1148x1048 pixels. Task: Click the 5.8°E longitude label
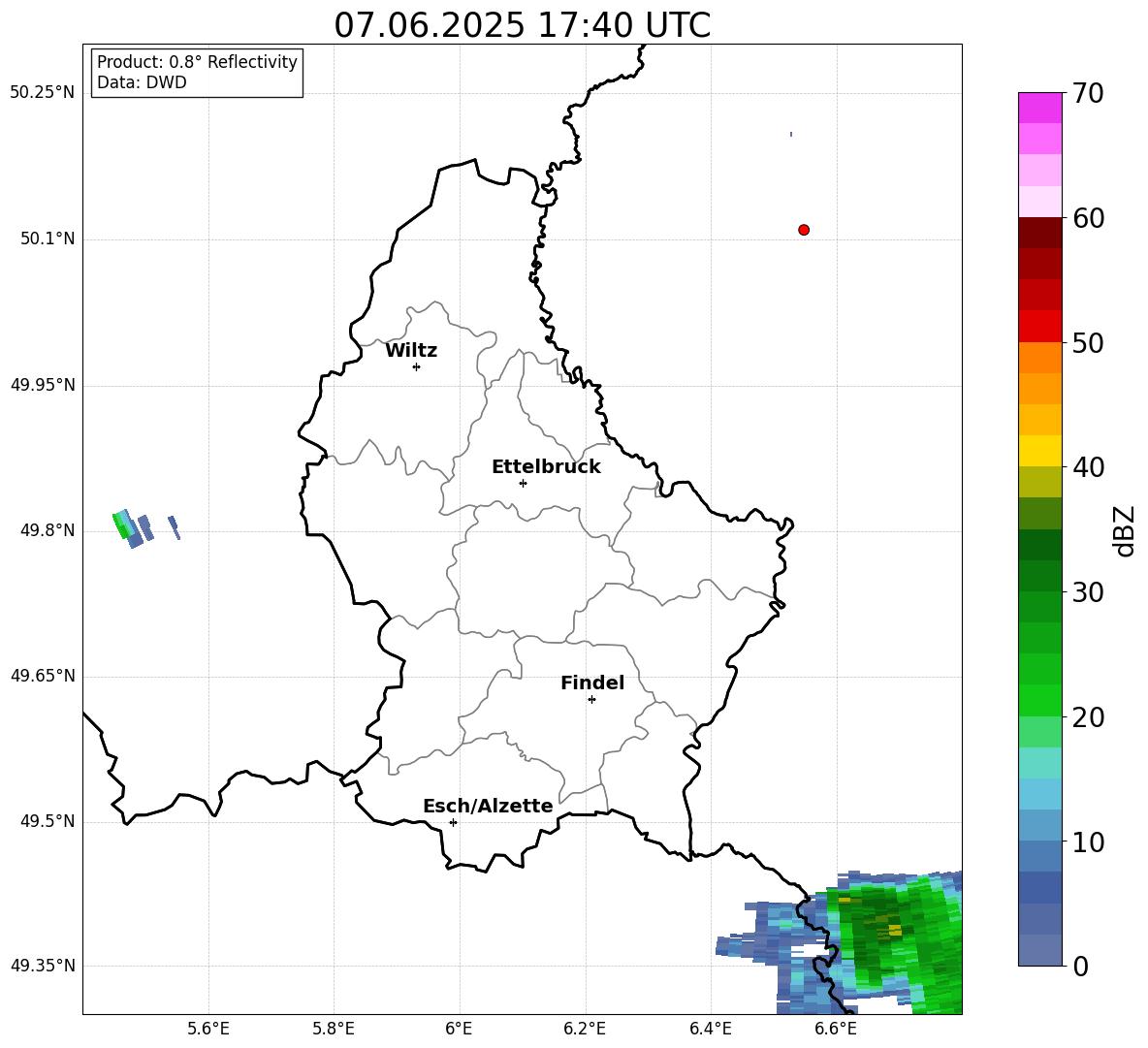tap(334, 1029)
